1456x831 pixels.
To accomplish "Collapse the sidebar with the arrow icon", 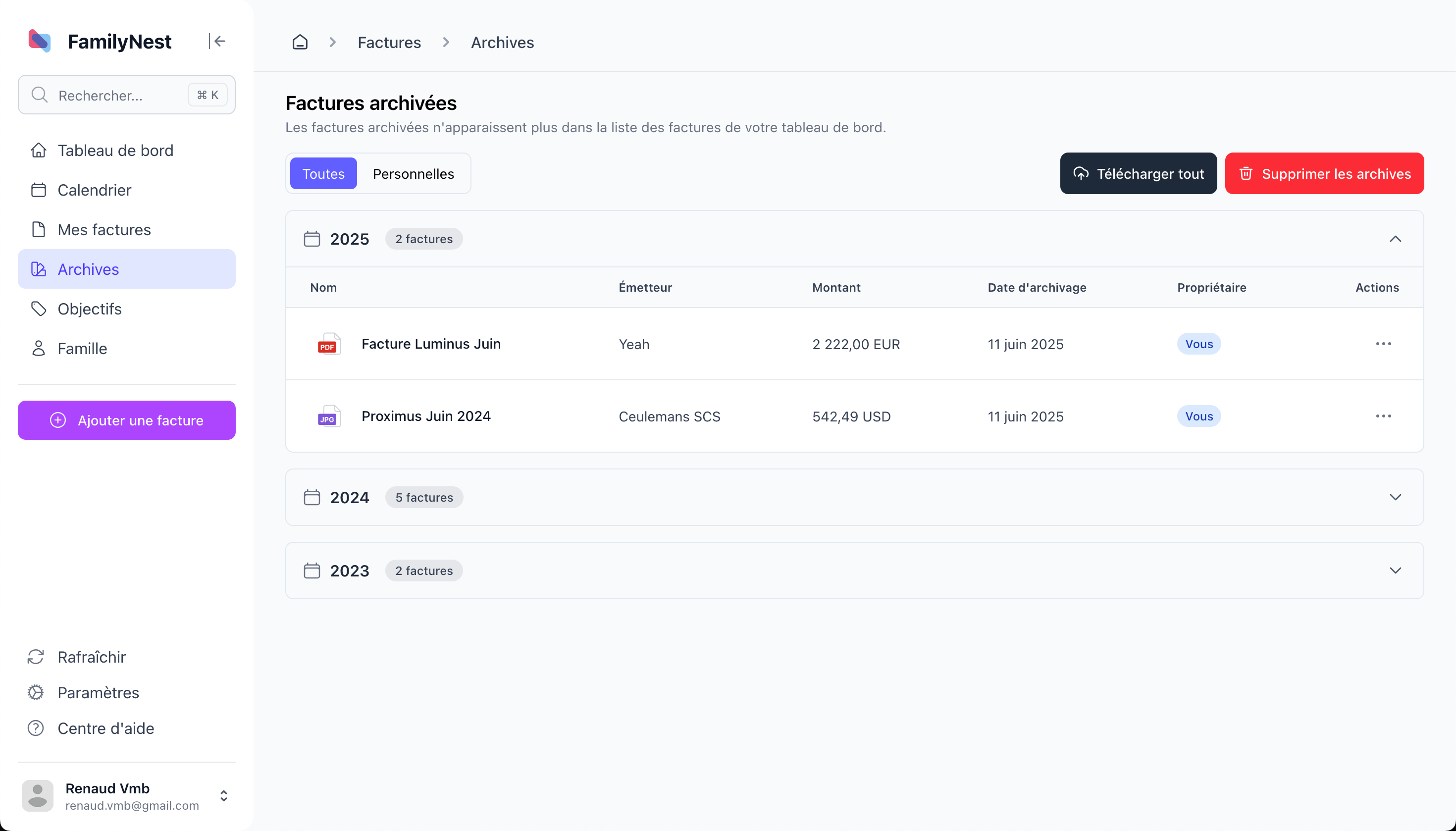I will tap(217, 41).
